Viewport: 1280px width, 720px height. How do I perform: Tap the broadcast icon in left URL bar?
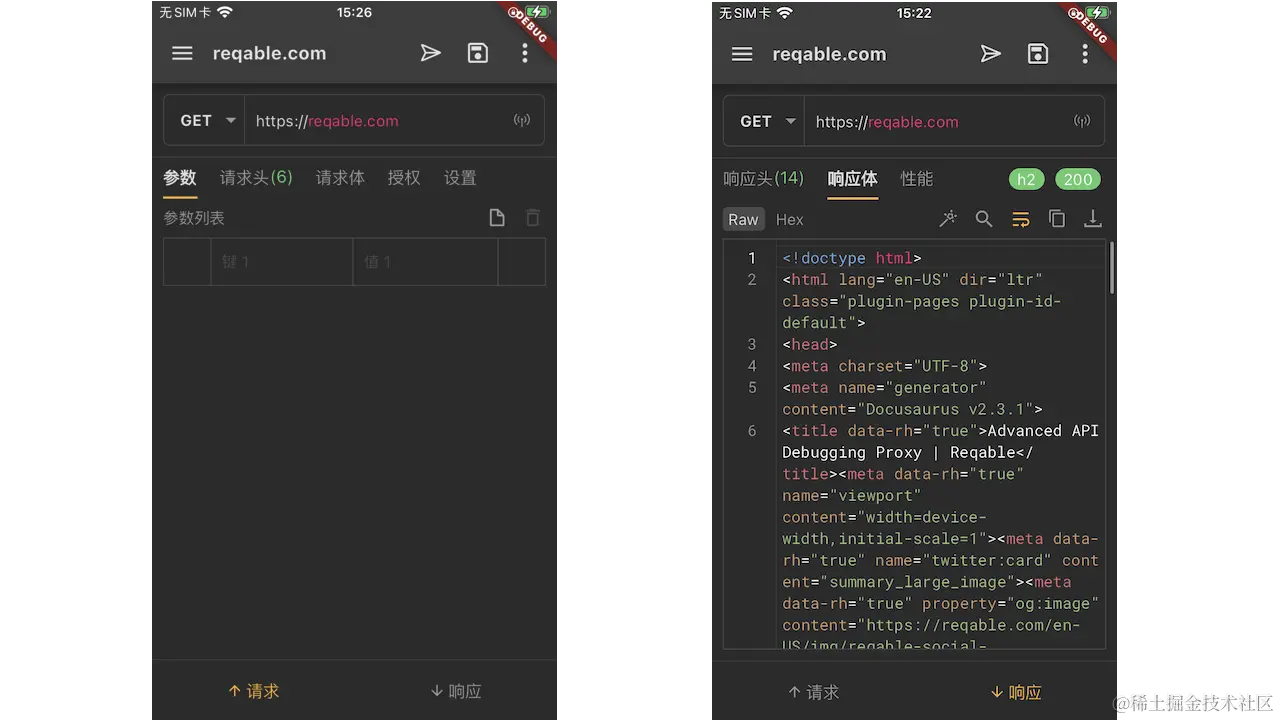(522, 120)
